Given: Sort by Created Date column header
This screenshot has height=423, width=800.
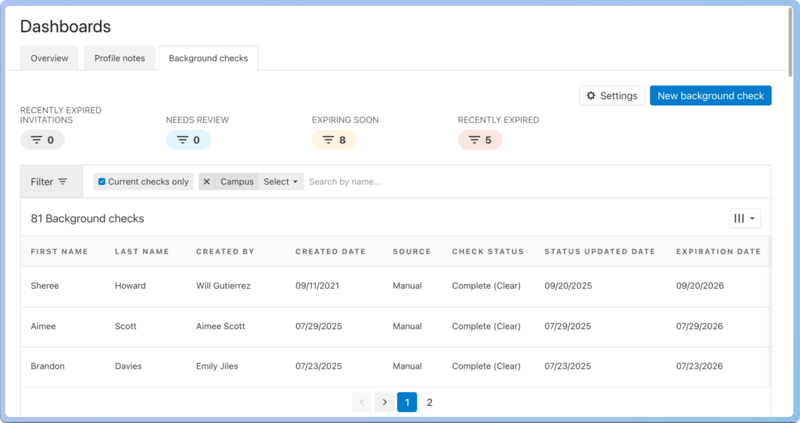Looking at the screenshot, I should click(x=331, y=252).
